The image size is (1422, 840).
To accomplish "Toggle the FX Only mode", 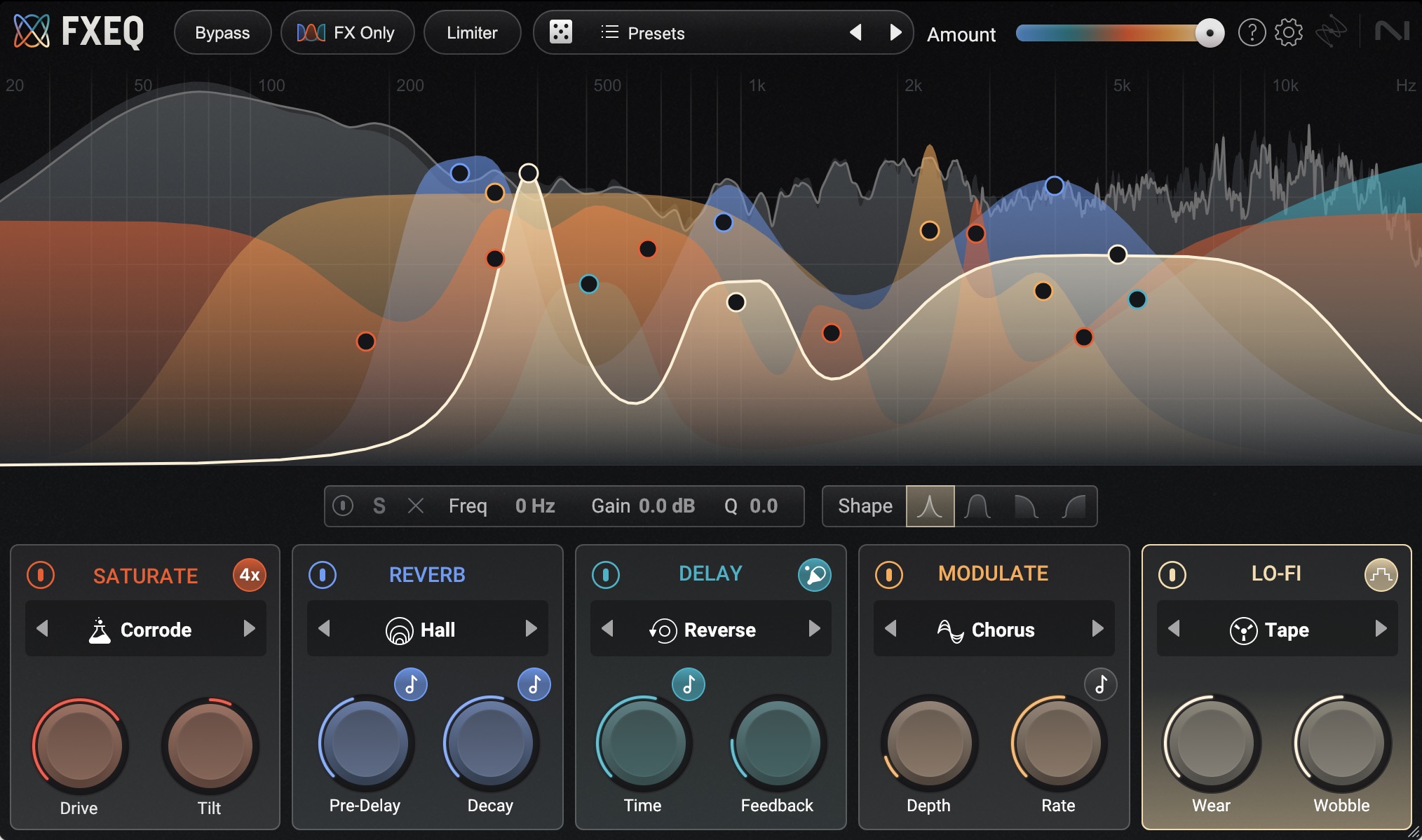I will (348, 32).
